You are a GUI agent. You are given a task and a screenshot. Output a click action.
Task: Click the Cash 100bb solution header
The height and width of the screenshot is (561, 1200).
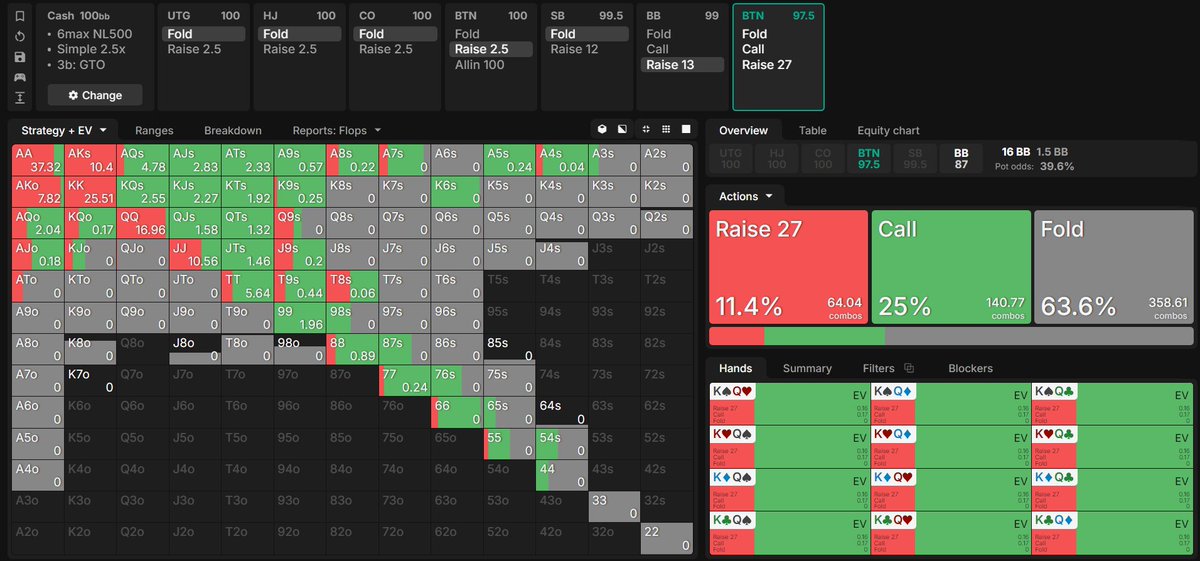coord(80,17)
